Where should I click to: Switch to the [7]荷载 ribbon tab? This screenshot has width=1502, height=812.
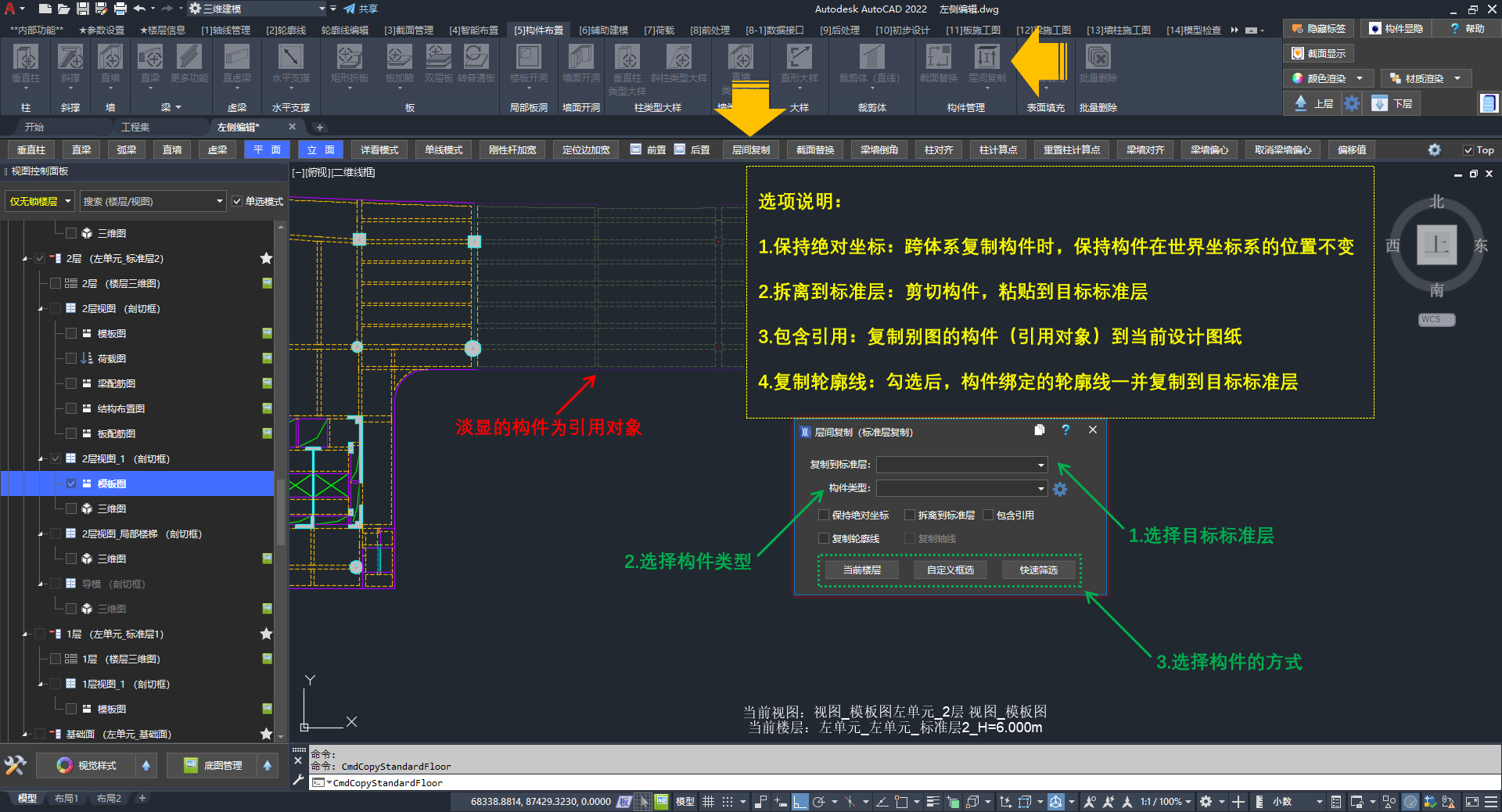[x=659, y=30]
